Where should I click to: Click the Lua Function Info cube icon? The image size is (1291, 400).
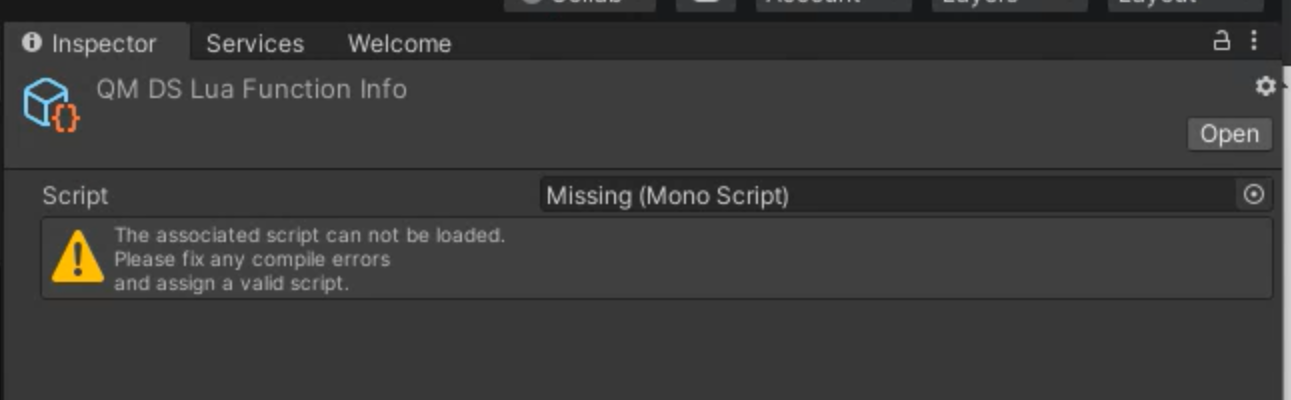(x=50, y=104)
